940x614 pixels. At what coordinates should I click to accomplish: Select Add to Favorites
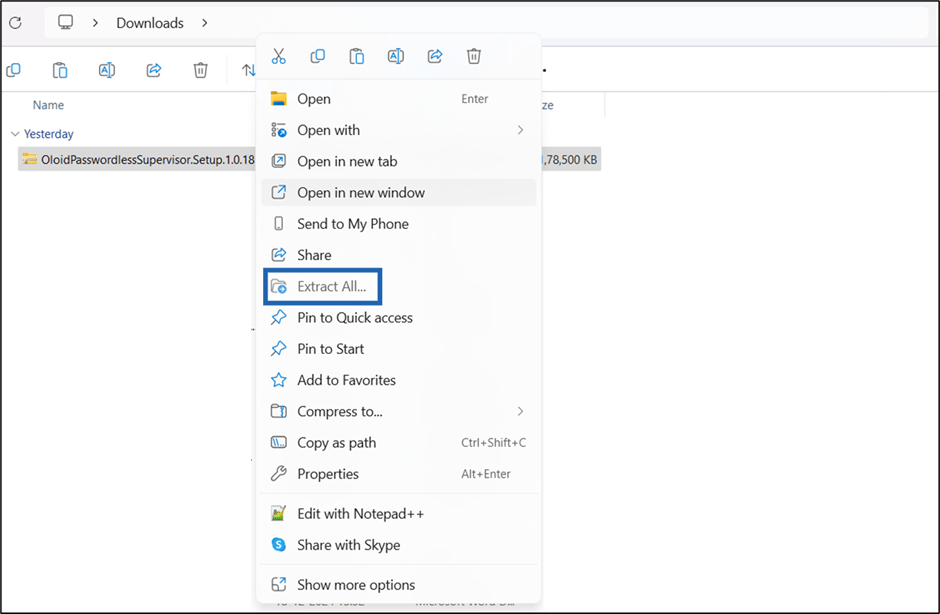399,380
